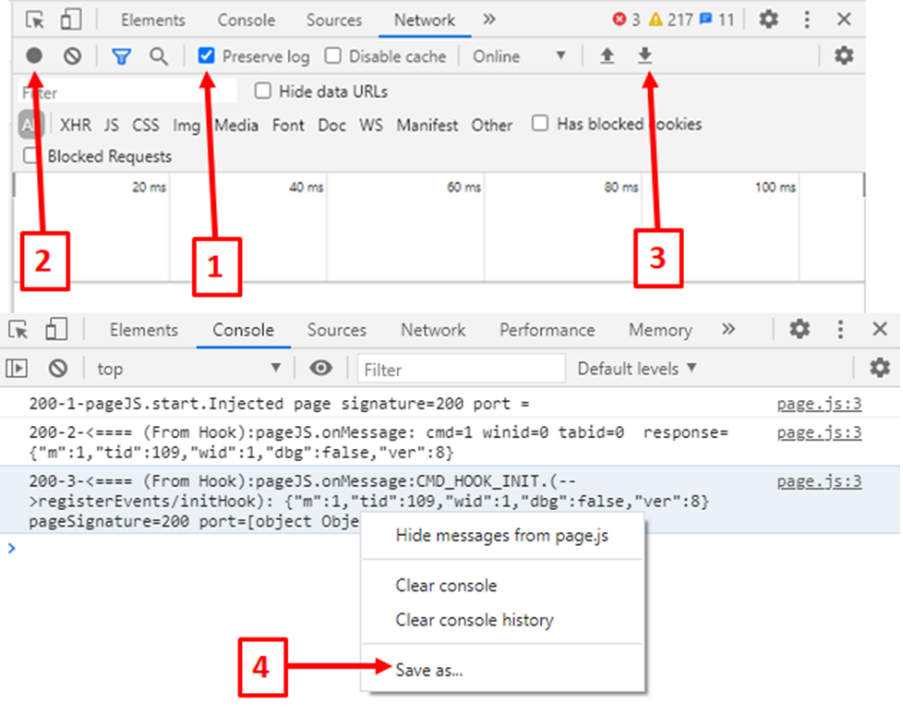The width and height of the screenshot is (903, 724).
Task: Click the console Filter input field
Action: [461, 369]
